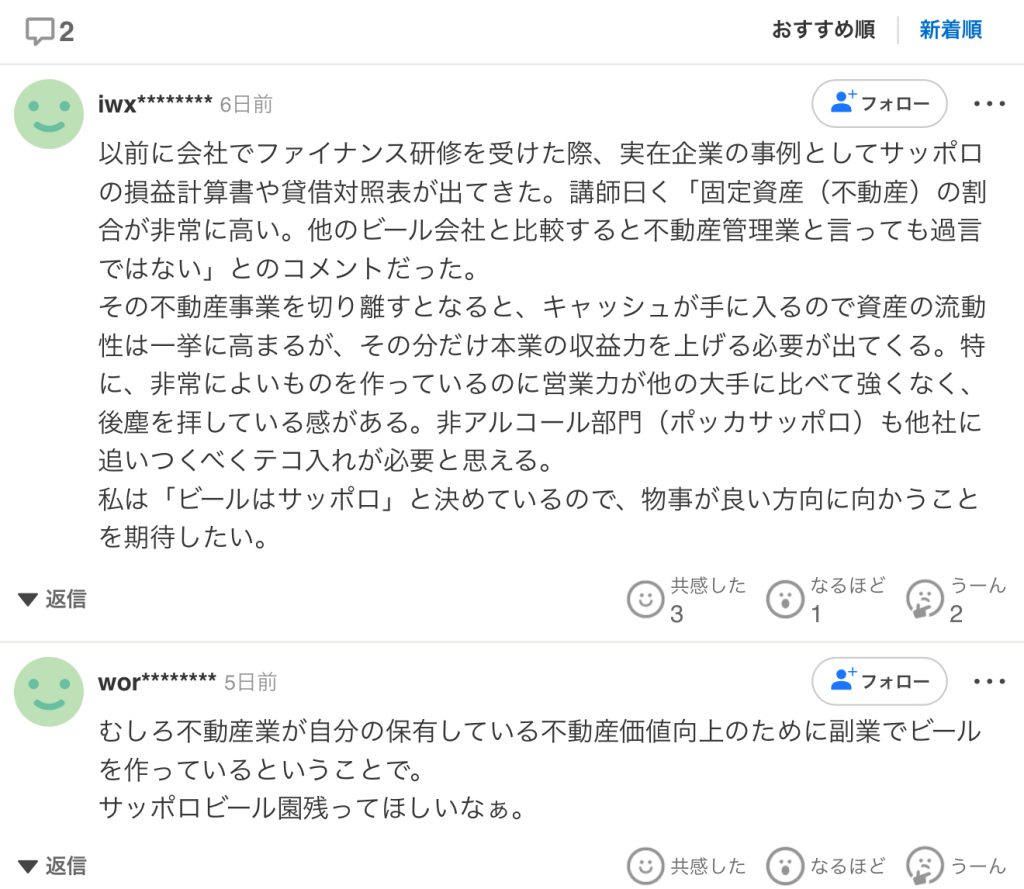React なるほど on iwx comment
Image resolution: width=1024 pixels, height=889 pixels.
785,599
